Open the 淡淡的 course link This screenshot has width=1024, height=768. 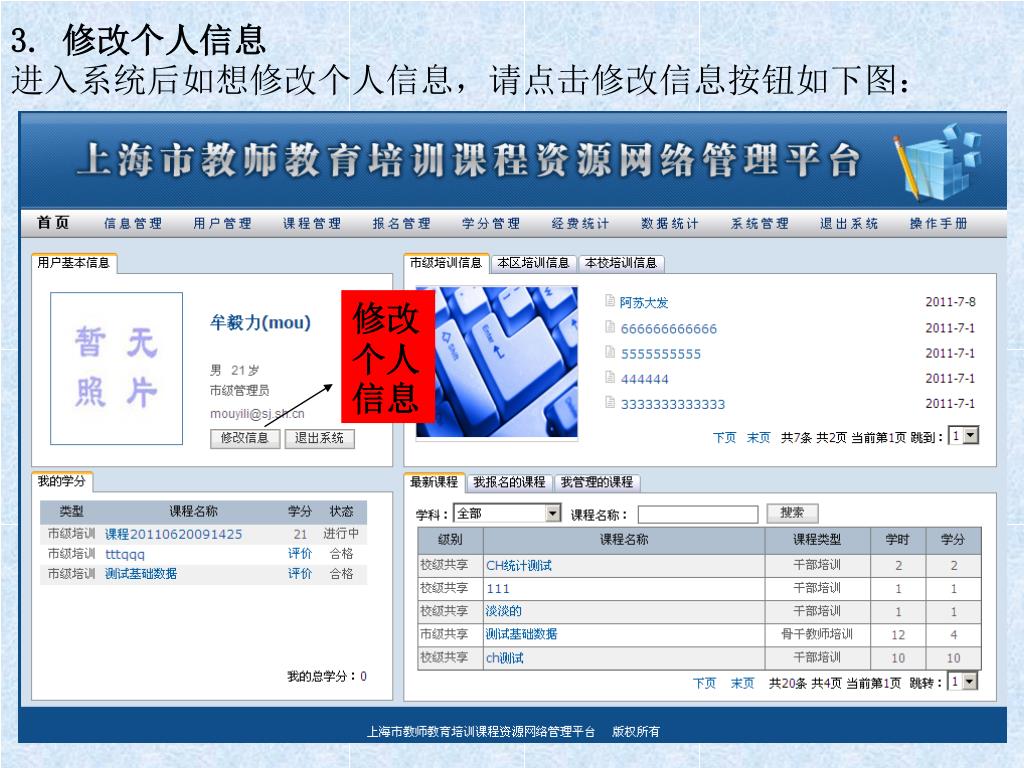504,611
